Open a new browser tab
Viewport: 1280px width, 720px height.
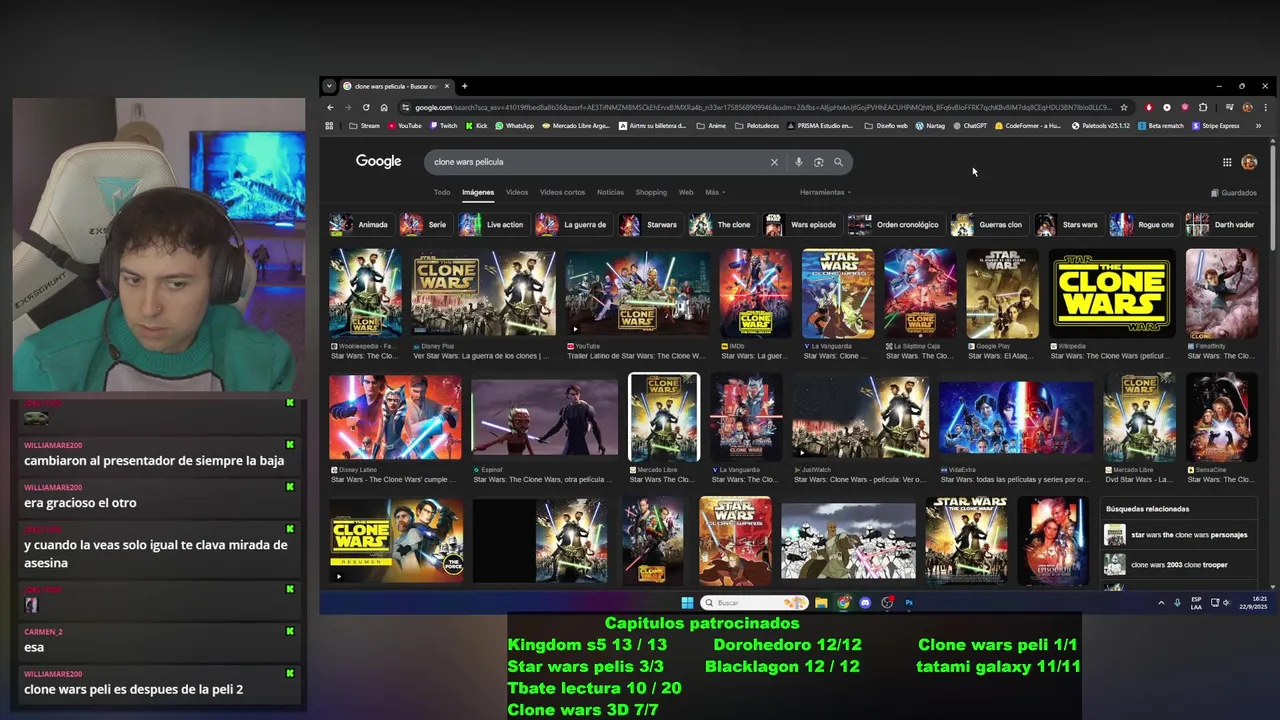coord(464,86)
